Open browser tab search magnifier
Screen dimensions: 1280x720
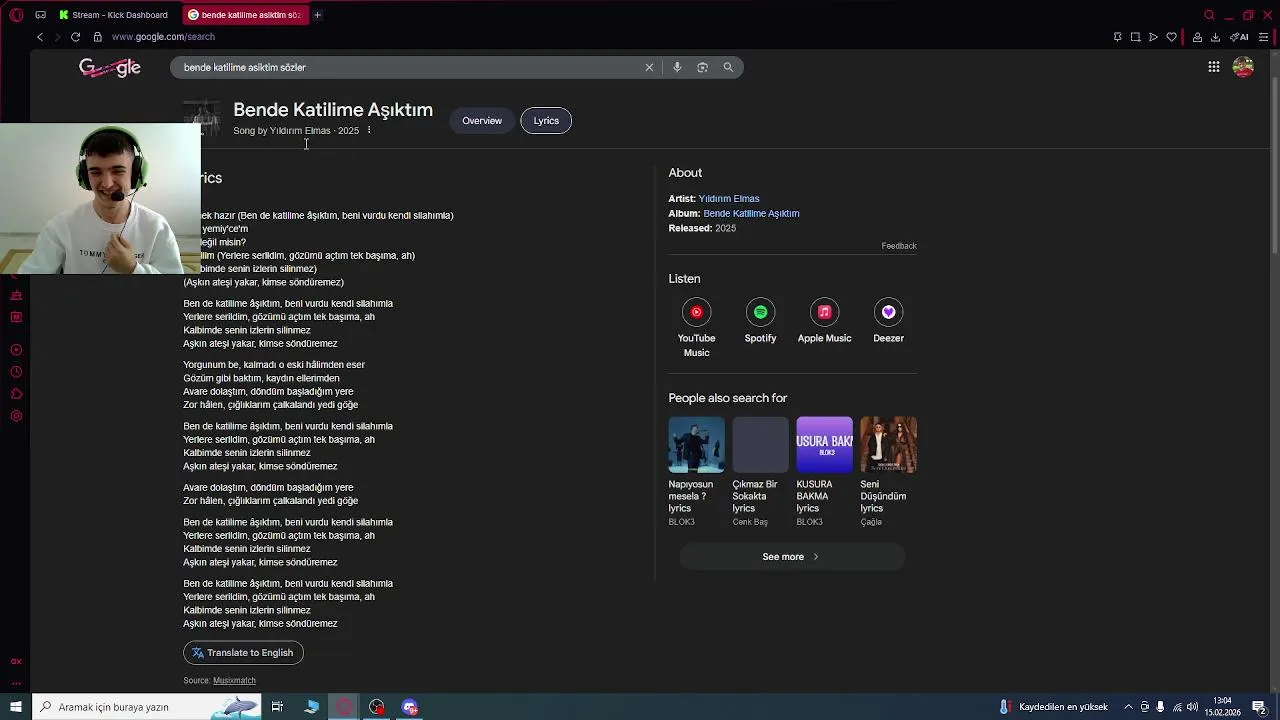coord(1209,15)
